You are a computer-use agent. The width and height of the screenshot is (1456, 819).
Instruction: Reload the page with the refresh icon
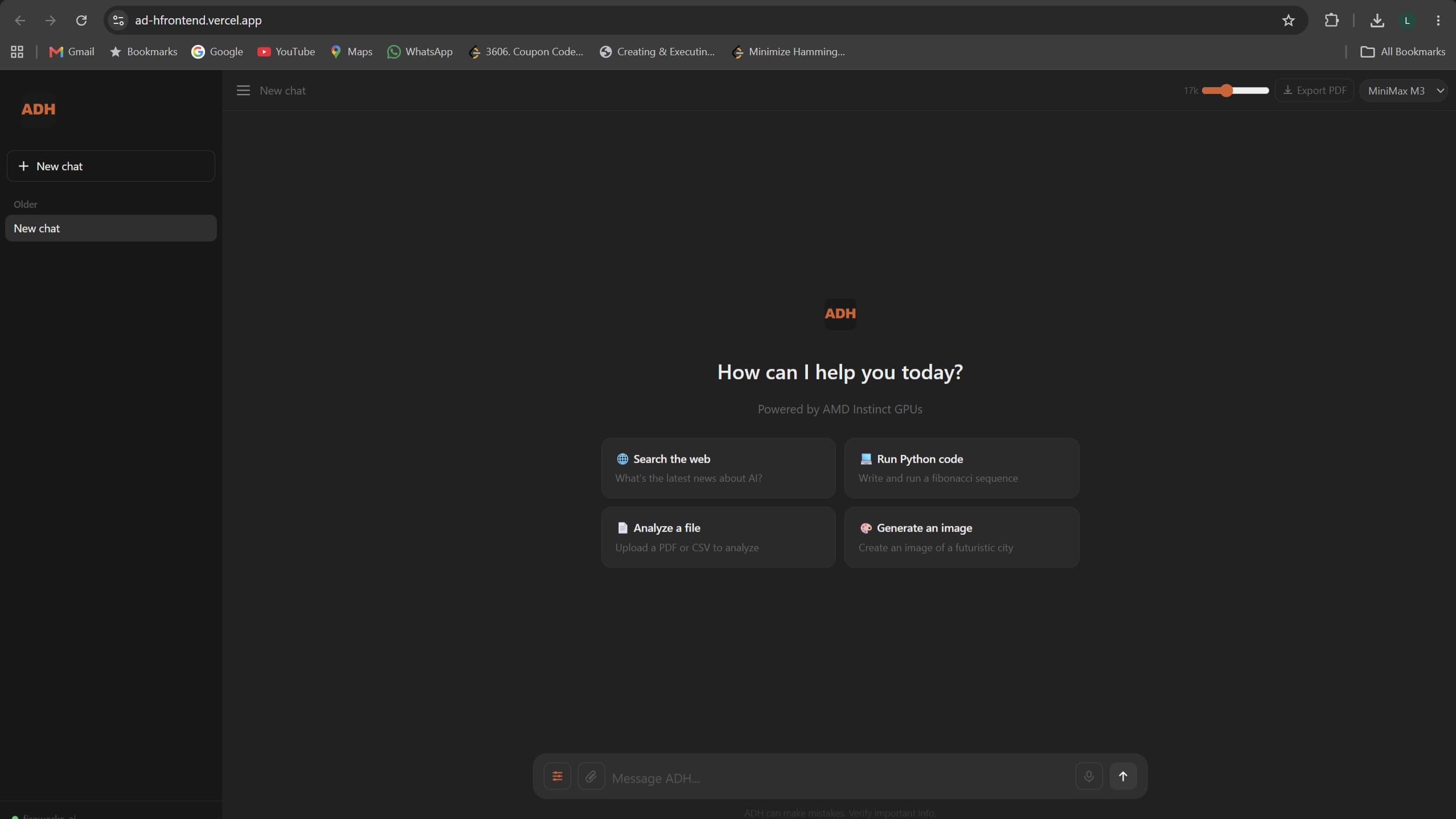click(81, 21)
